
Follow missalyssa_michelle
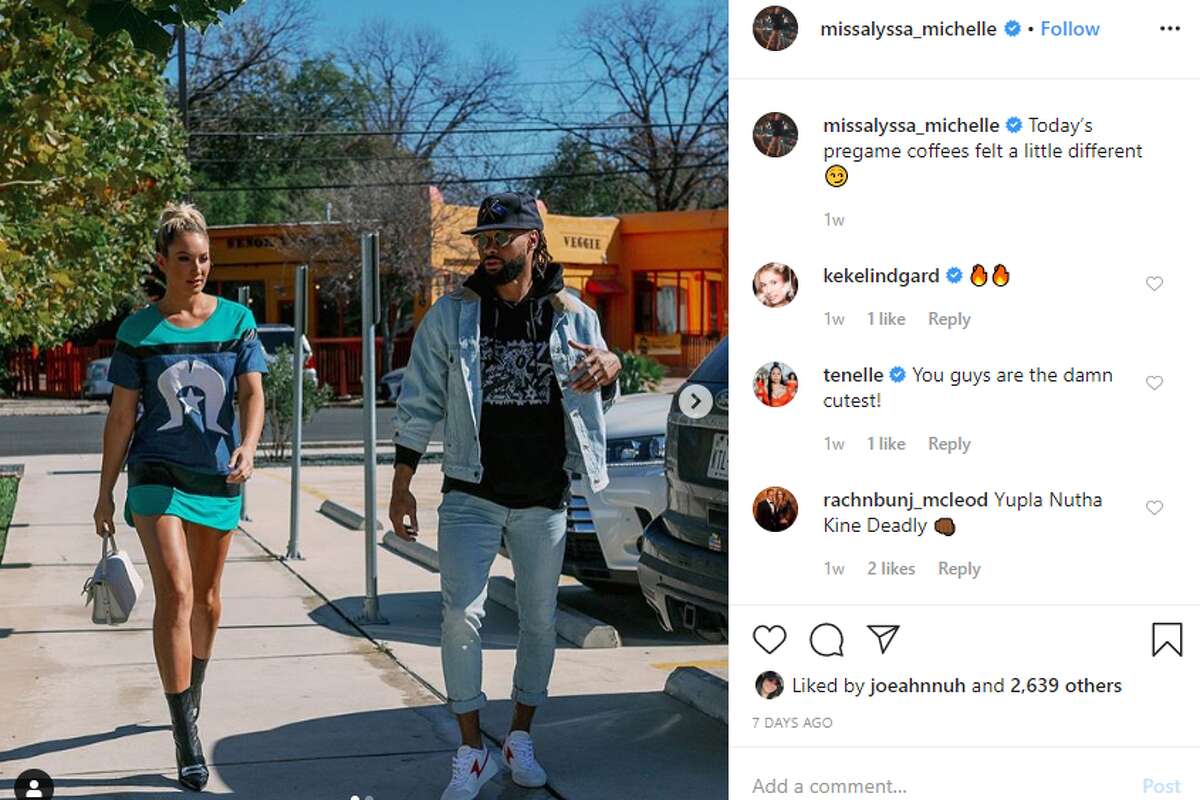[x=1070, y=29]
